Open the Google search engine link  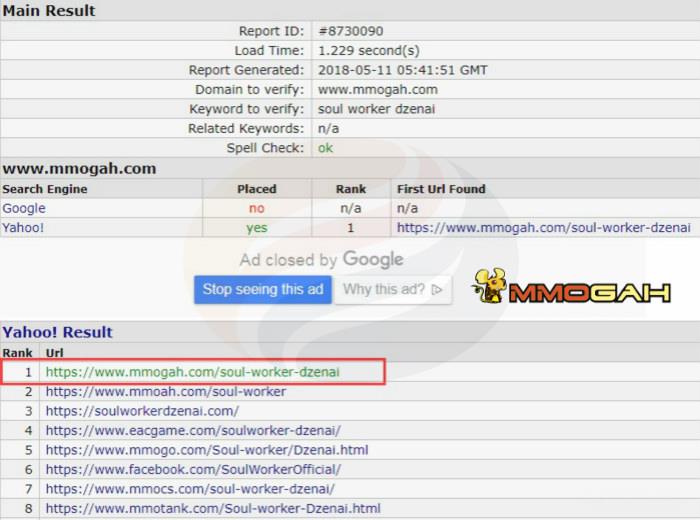(x=24, y=208)
